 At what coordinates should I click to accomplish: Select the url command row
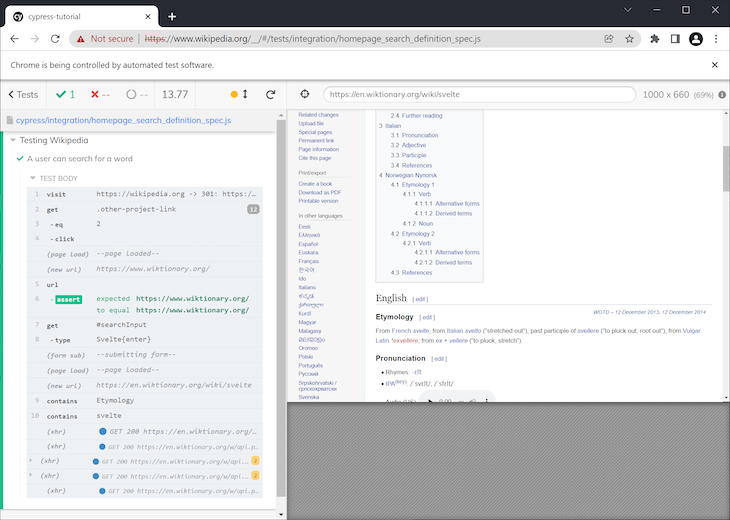point(144,284)
